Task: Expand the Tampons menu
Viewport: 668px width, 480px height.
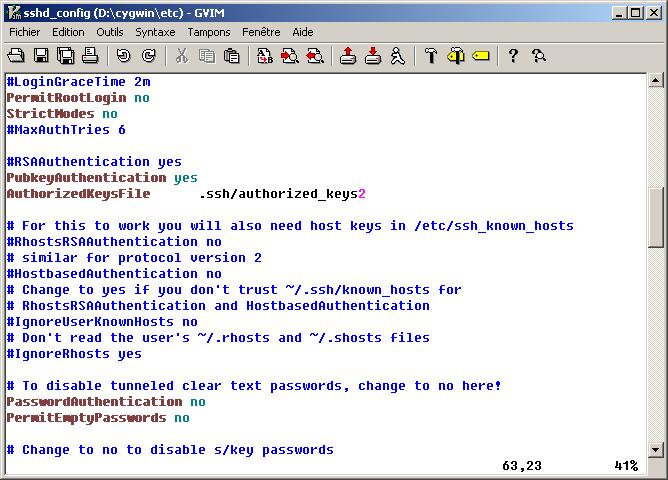Action: 208,32
